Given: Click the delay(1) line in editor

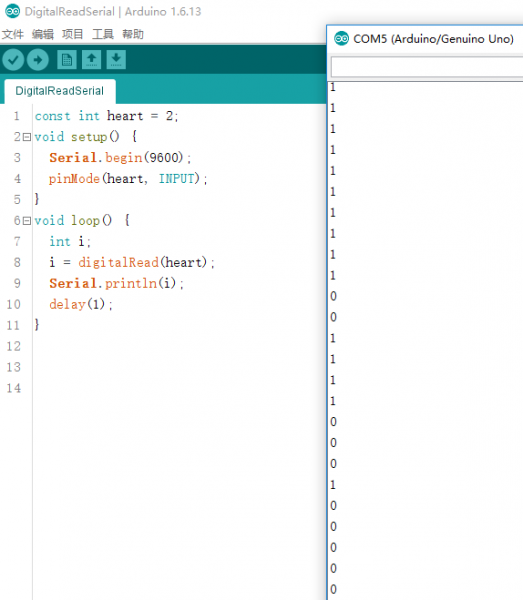Looking at the screenshot, I should 81,305.
